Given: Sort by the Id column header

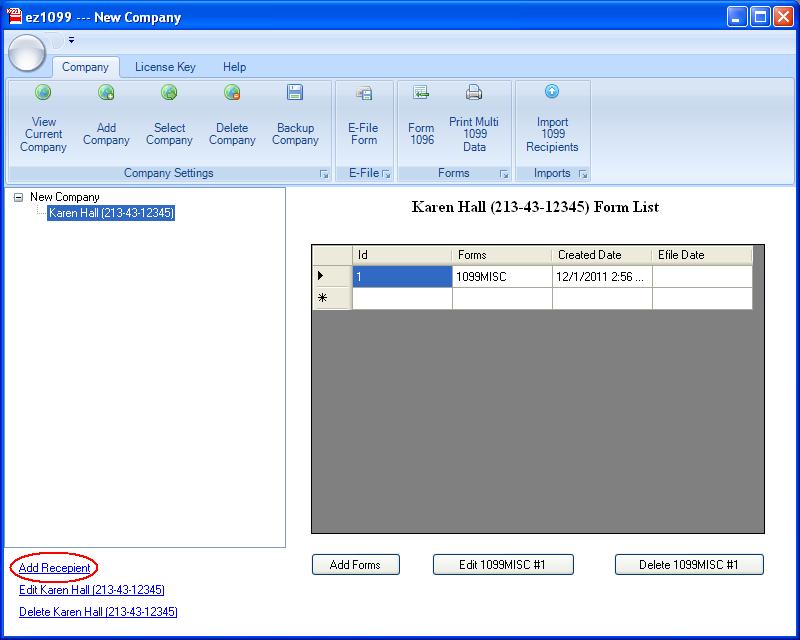Looking at the screenshot, I should click(x=402, y=255).
